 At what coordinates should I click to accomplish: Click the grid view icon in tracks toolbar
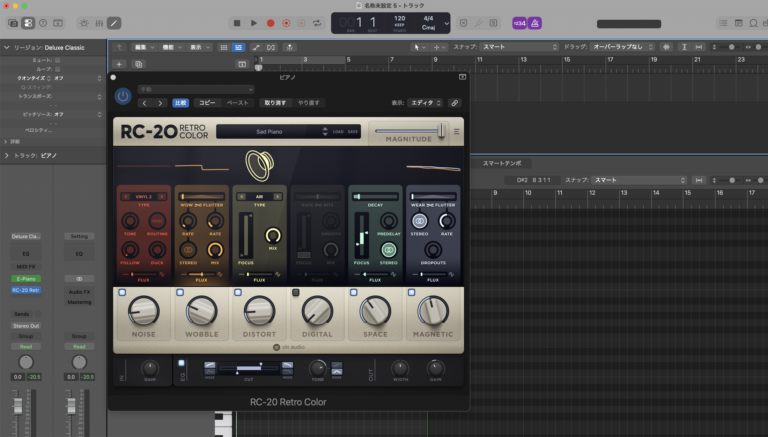(224, 48)
